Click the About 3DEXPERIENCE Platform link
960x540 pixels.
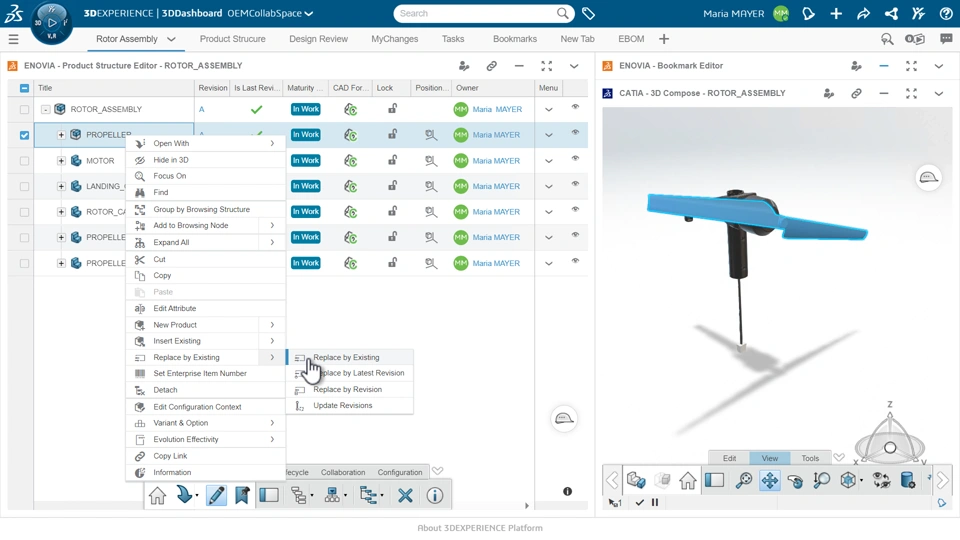click(480, 528)
